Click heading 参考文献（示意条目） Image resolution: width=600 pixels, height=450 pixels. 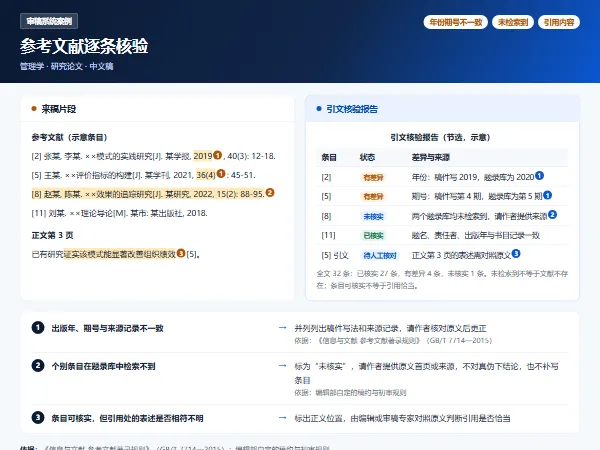pyautogui.click(x=69, y=137)
